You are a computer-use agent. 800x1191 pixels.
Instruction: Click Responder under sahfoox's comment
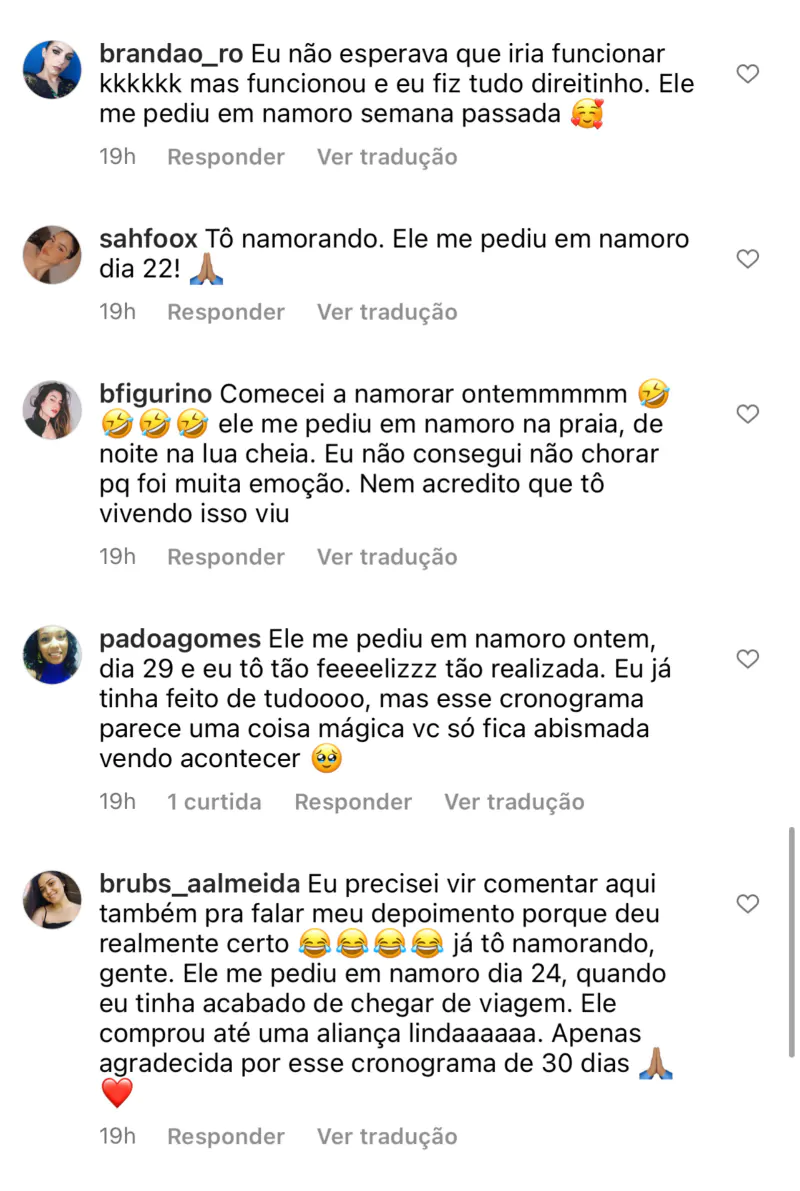pyautogui.click(x=225, y=312)
